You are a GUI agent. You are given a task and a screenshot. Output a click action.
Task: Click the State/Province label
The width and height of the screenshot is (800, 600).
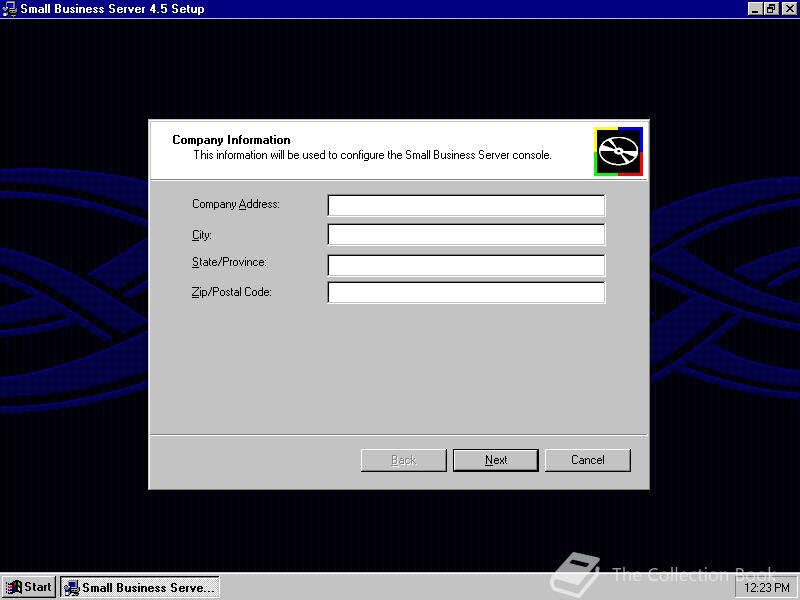click(229, 262)
